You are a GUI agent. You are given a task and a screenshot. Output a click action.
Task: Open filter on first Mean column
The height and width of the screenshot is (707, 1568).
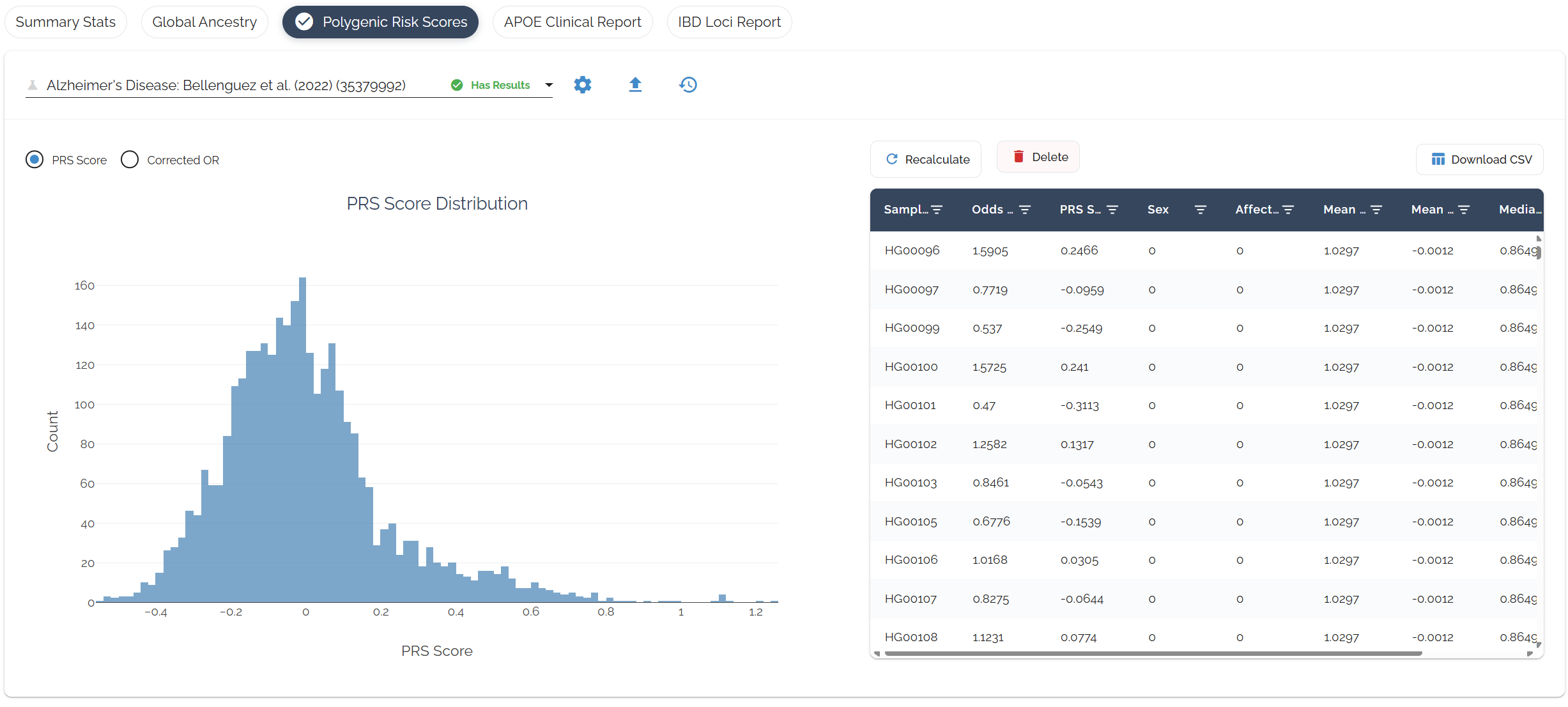pos(1376,210)
